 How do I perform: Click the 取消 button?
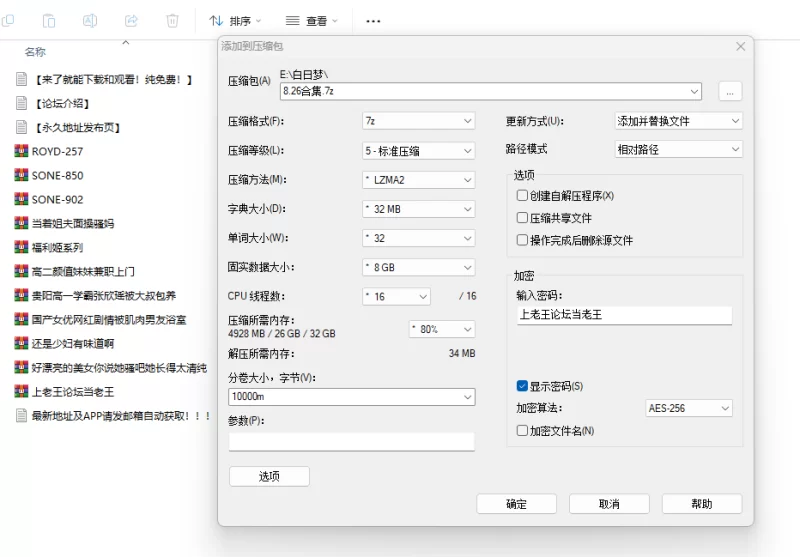click(609, 504)
